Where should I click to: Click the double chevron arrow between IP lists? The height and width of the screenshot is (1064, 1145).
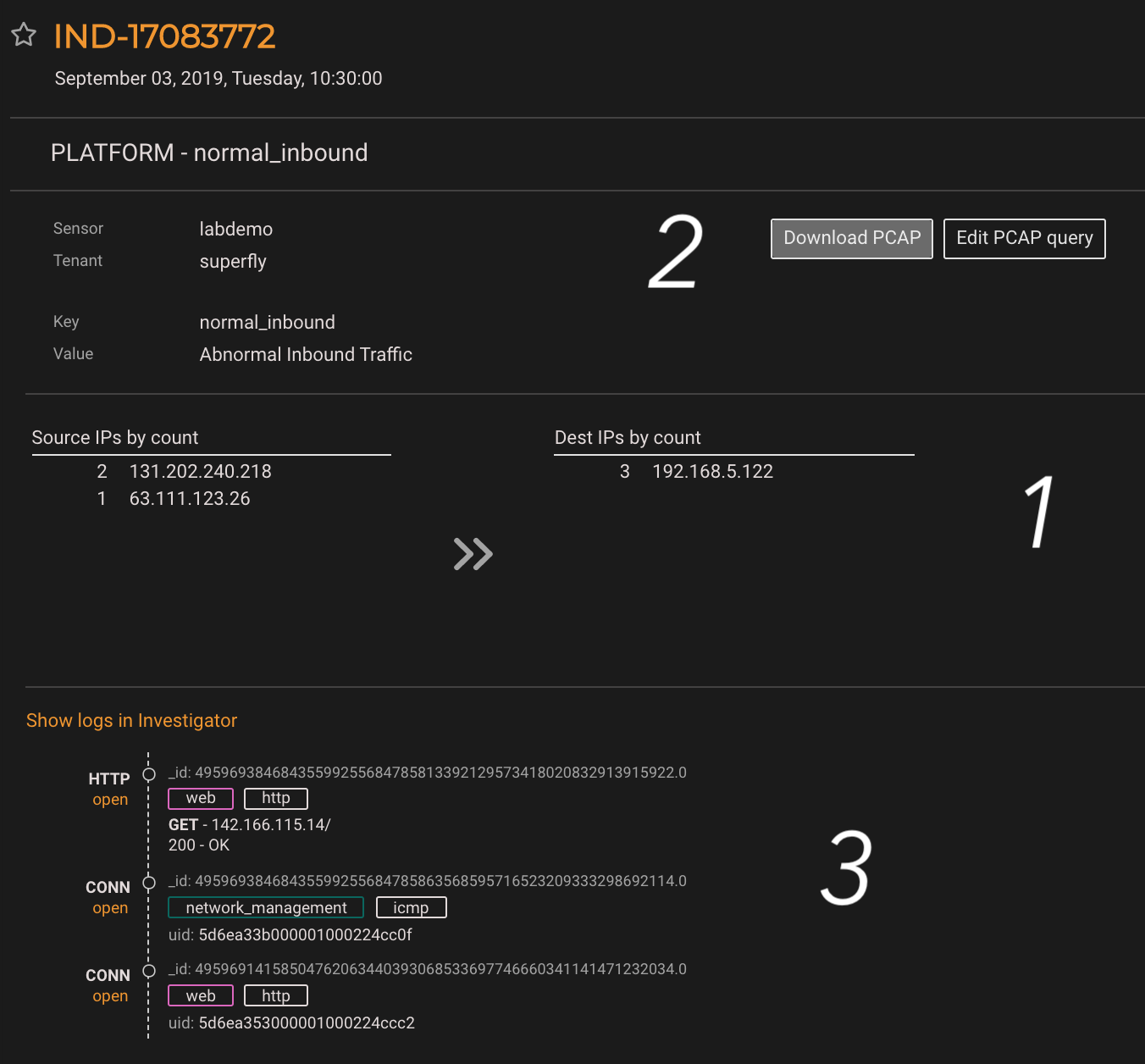coord(473,554)
